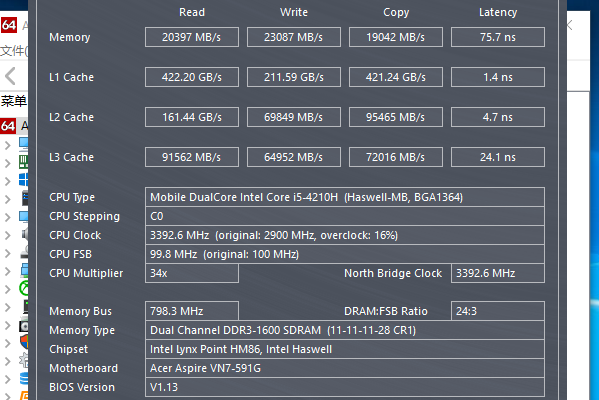Expand the tree node beside the motherboard icon
Screen dimensions: 599x400
click(7, 163)
